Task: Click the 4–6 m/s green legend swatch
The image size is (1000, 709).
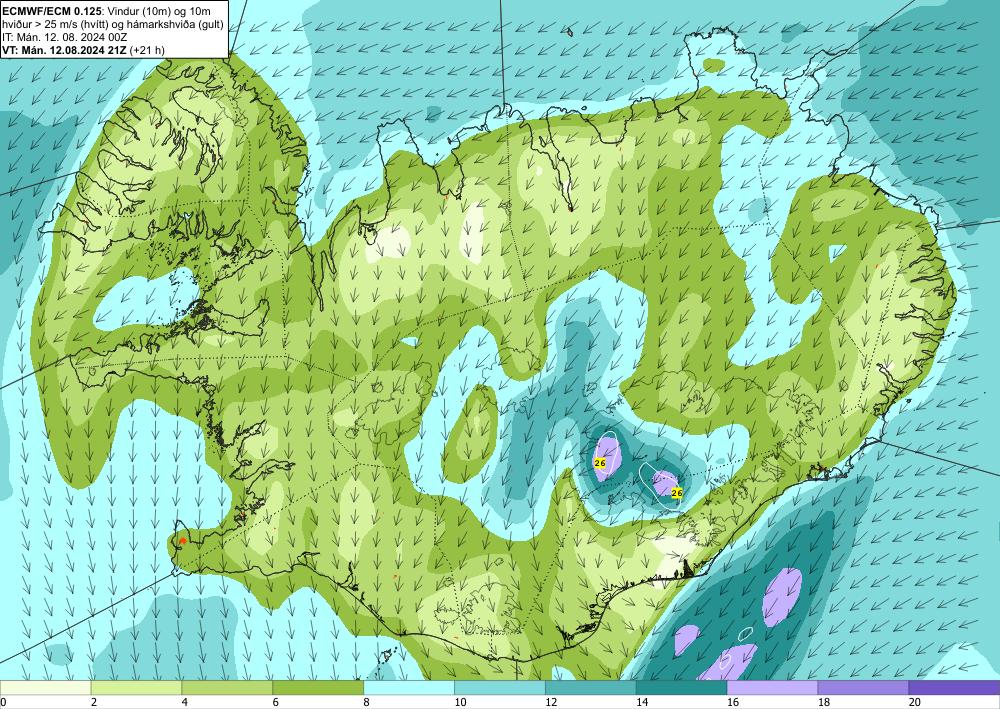Action: (x=227, y=688)
